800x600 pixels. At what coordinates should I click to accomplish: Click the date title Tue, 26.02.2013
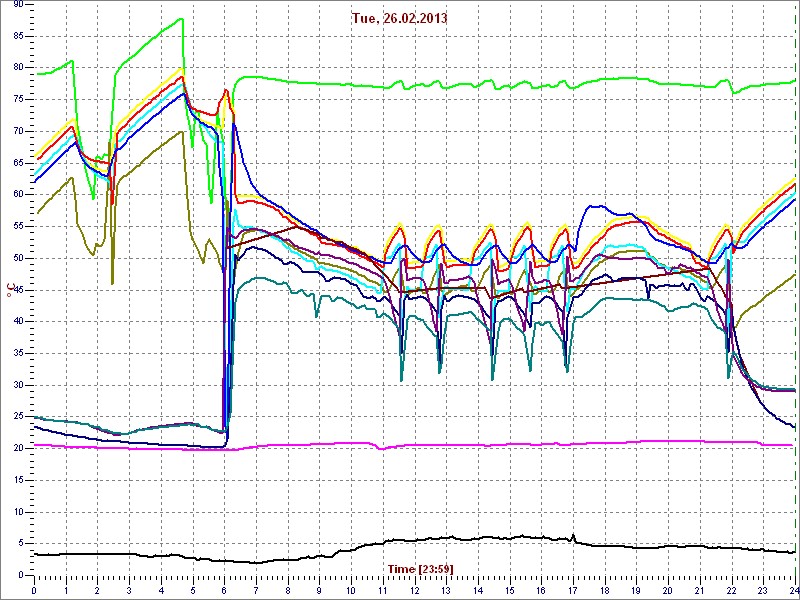pyautogui.click(x=399, y=19)
